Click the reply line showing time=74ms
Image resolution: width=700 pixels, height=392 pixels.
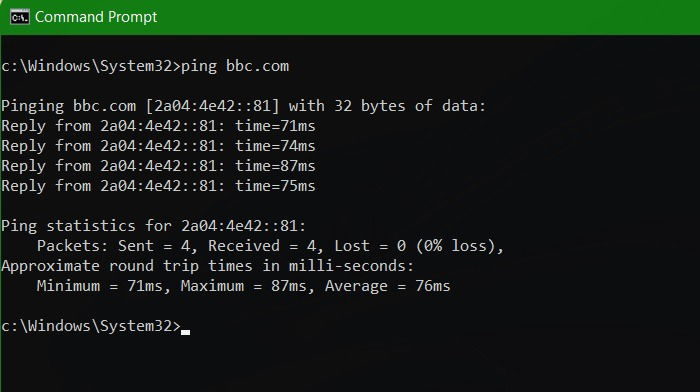pos(158,146)
